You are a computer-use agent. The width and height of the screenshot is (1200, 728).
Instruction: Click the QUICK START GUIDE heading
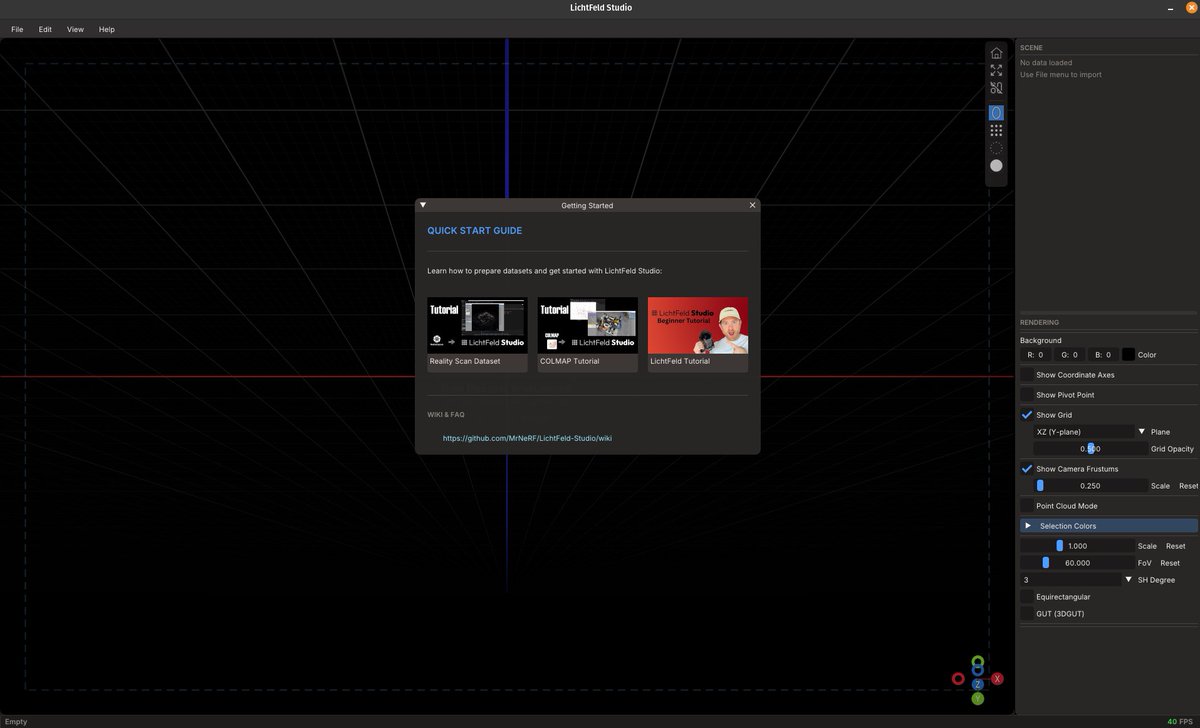pyautogui.click(x=474, y=231)
